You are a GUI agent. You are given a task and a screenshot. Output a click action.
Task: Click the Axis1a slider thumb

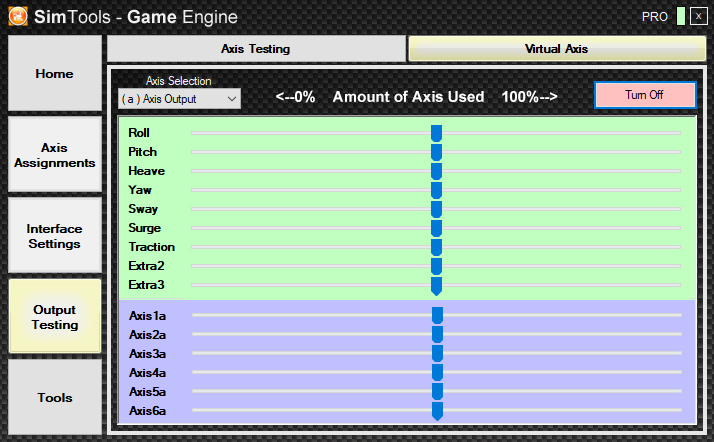(437, 316)
